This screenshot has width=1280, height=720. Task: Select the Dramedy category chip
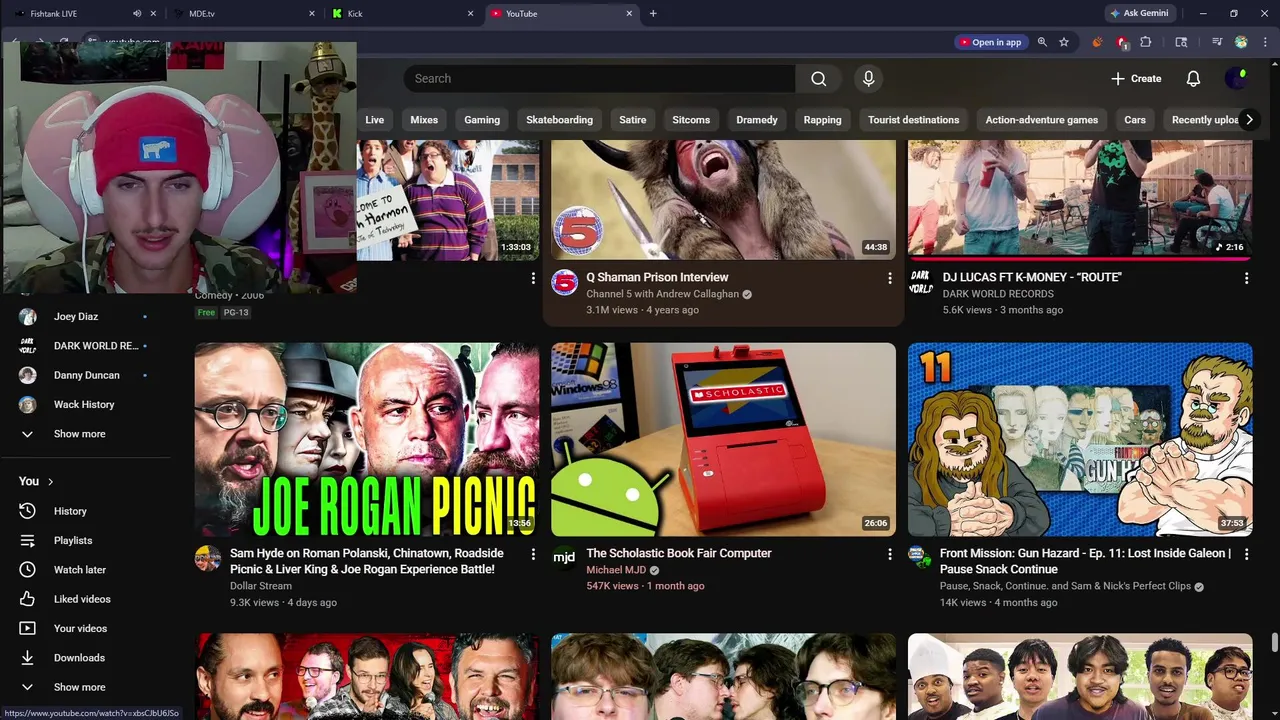point(757,120)
